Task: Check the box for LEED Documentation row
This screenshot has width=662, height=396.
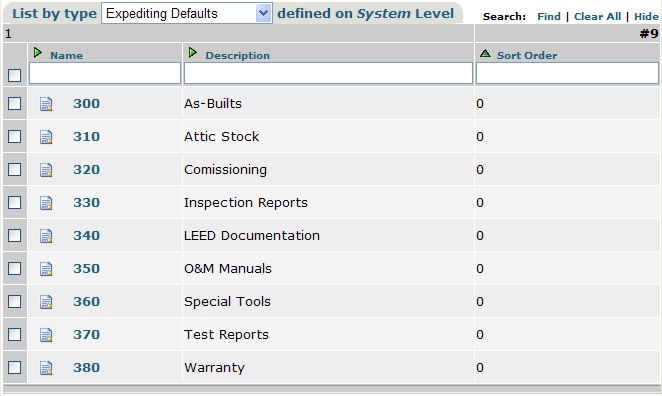Action: tap(14, 235)
